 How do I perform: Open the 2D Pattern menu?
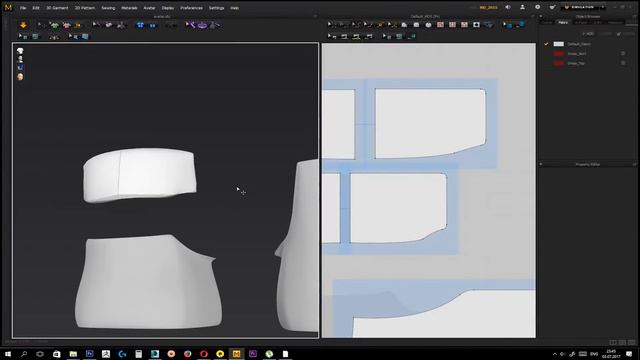[84, 8]
